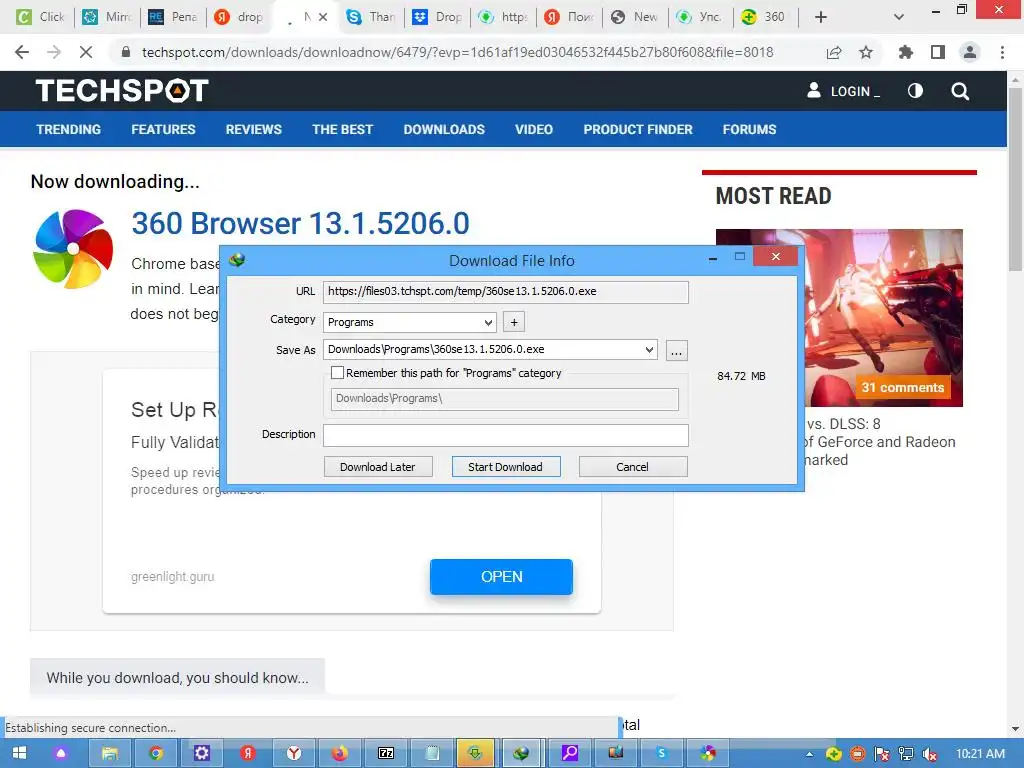Open the DOWNLOADS menu item
1024x768 pixels.
point(444,129)
